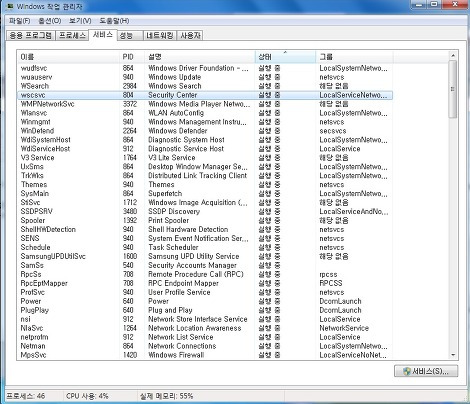Select the WdiSystemHost service row

(x=205, y=140)
